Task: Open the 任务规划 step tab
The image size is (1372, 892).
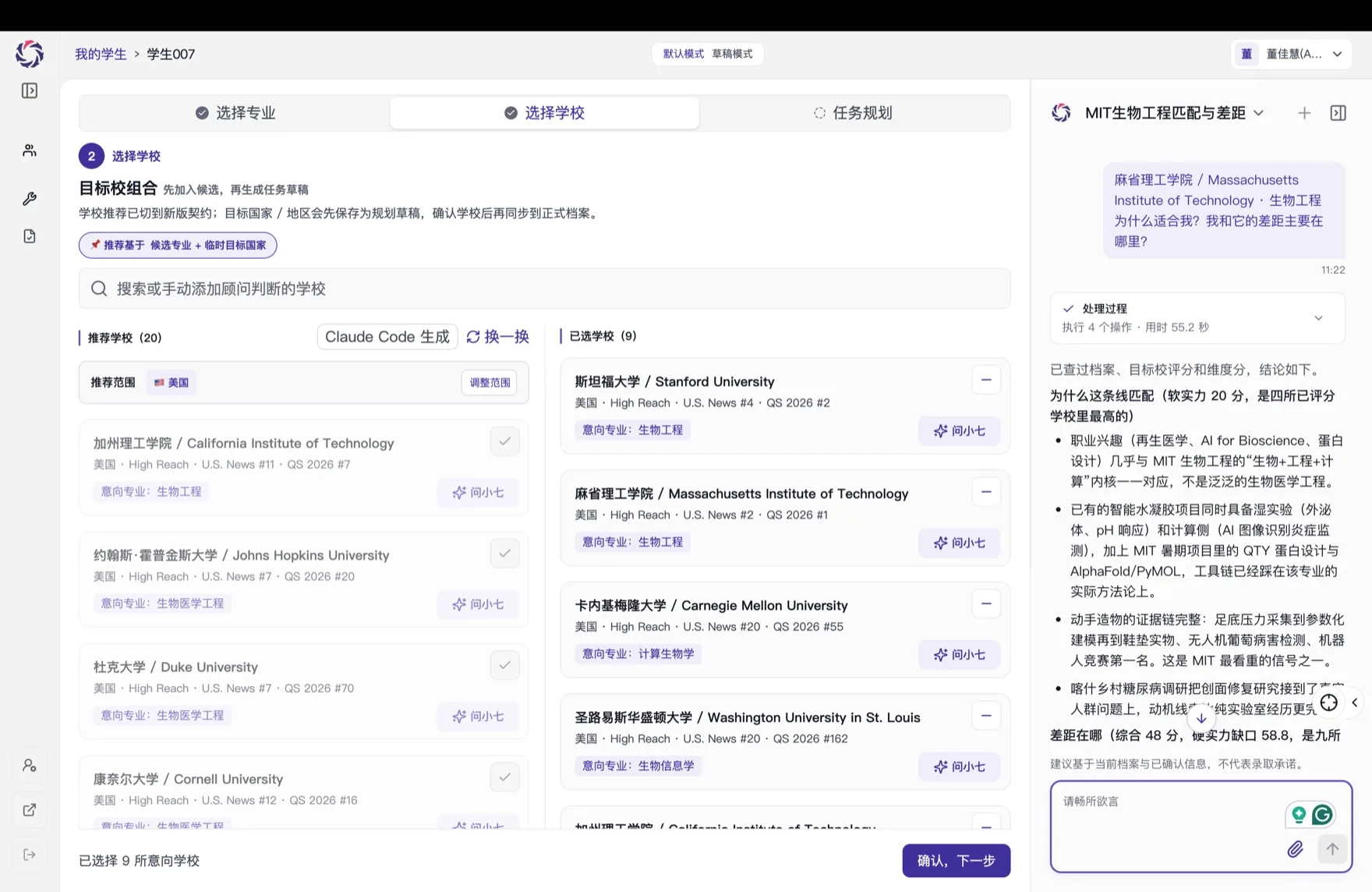Action: 854,113
